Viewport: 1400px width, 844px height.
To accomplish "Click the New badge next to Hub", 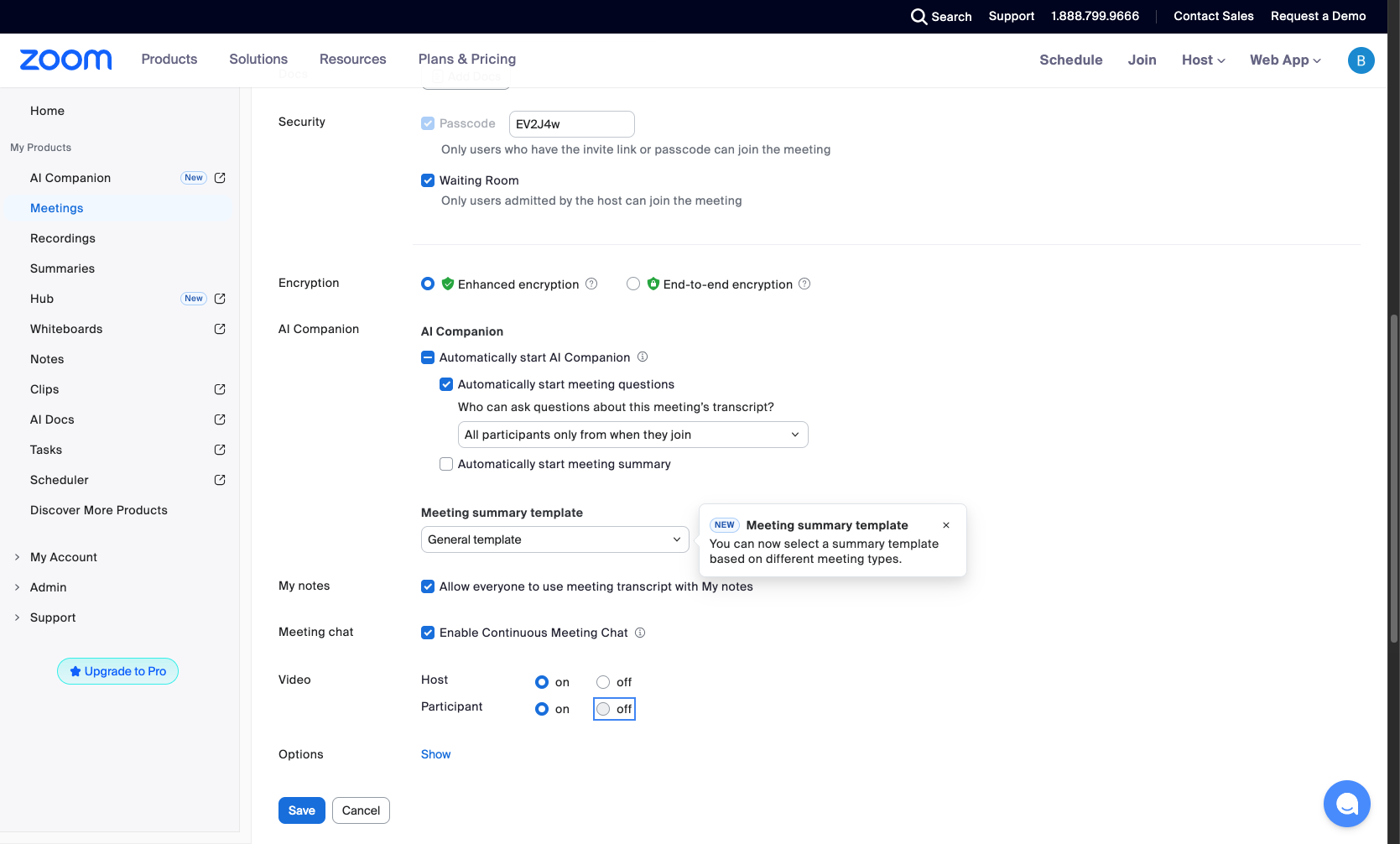I will [194, 299].
